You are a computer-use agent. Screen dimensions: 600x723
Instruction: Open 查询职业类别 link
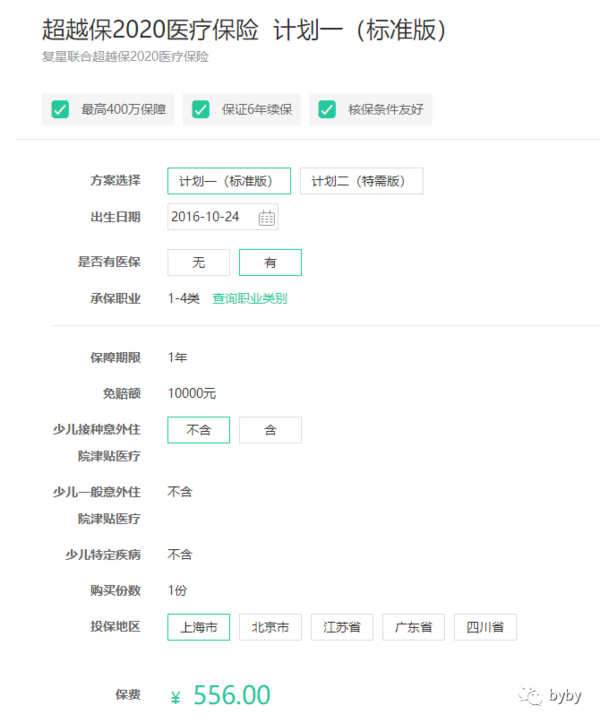click(250, 298)
